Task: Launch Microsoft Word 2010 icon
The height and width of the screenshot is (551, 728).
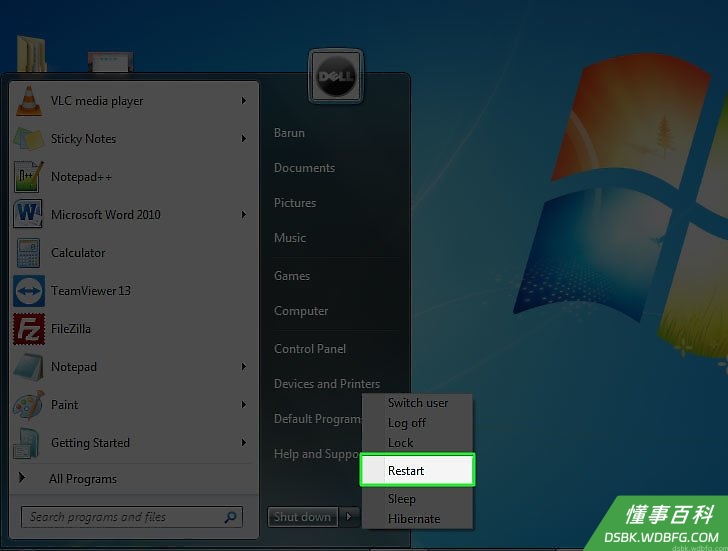Action: [28, 214]
